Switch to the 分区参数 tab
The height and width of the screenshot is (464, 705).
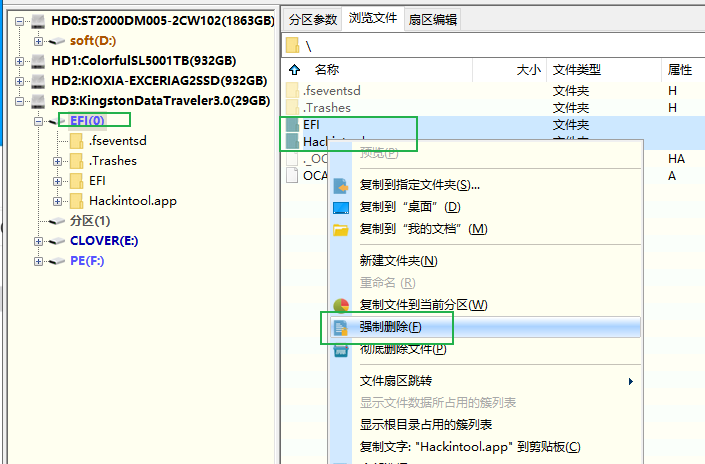[313, 19]
